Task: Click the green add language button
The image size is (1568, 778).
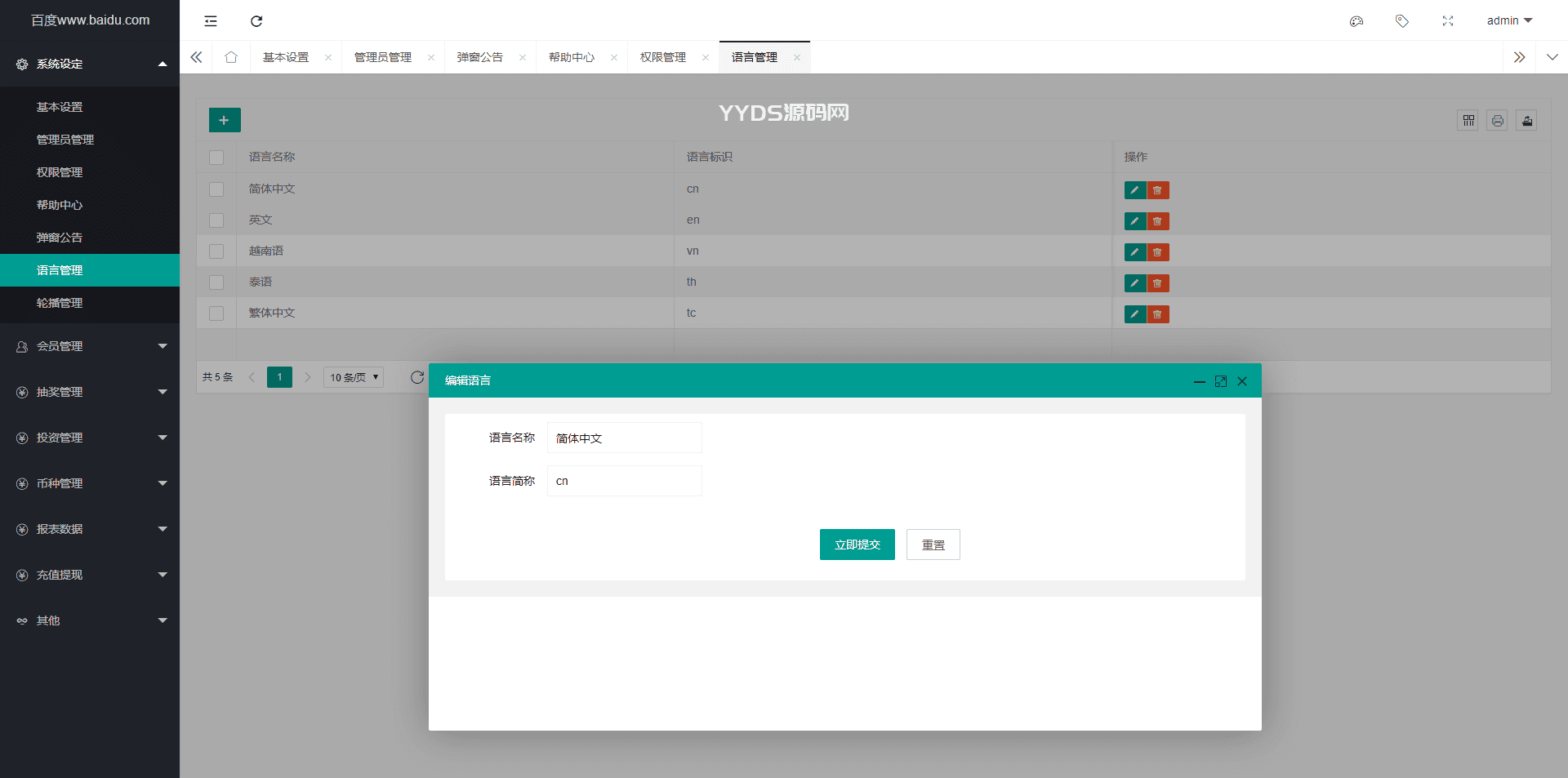Action: coord(225,120)
